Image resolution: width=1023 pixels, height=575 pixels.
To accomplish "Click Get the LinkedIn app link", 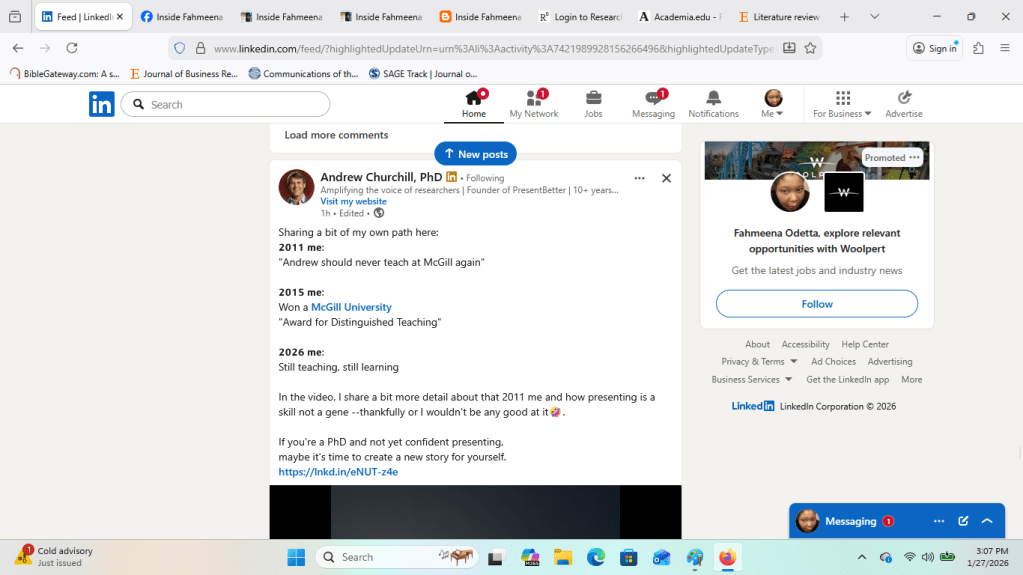I will coord(847,379).
